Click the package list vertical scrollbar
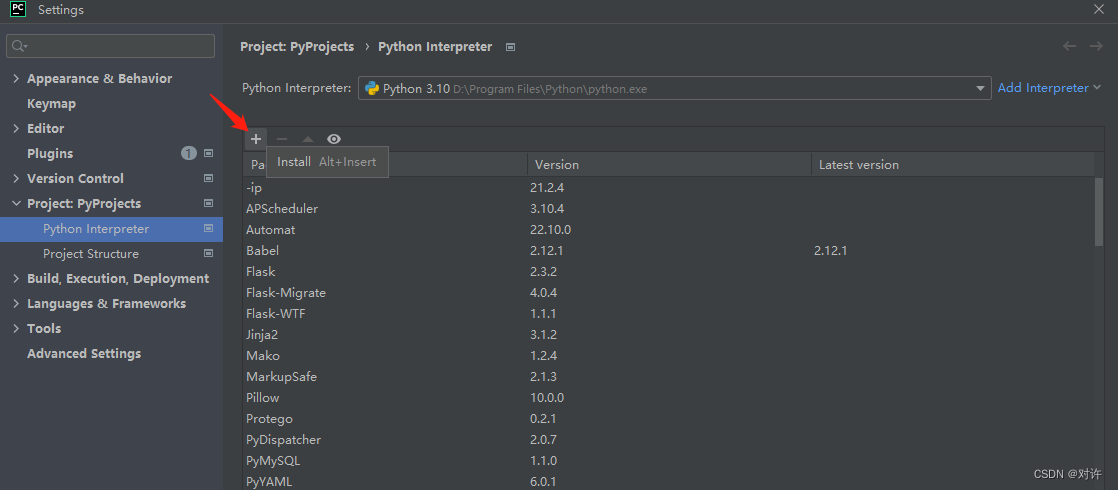 click(x=1099, y=211)
